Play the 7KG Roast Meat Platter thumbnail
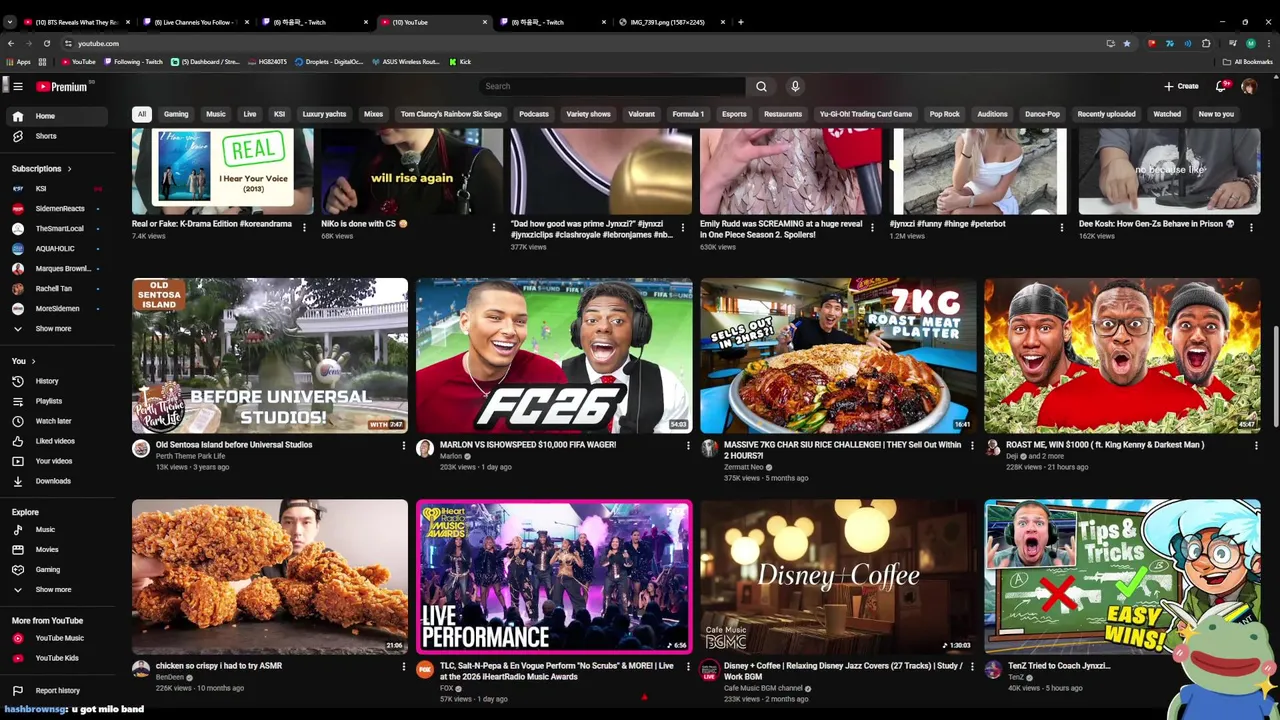This screenshot has width=1280, height=720. [x=838, y=355]
